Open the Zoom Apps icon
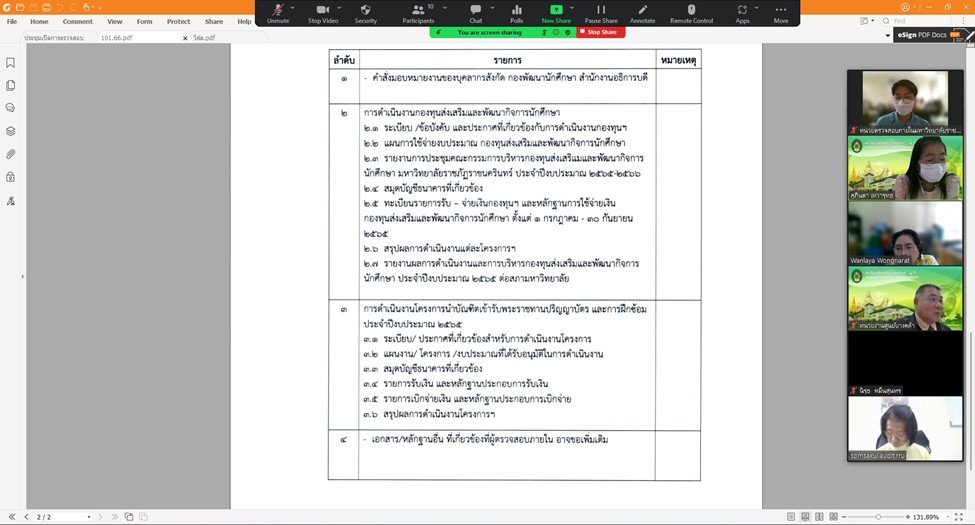Screen dimensions: 975x525 tap(742, 9)
